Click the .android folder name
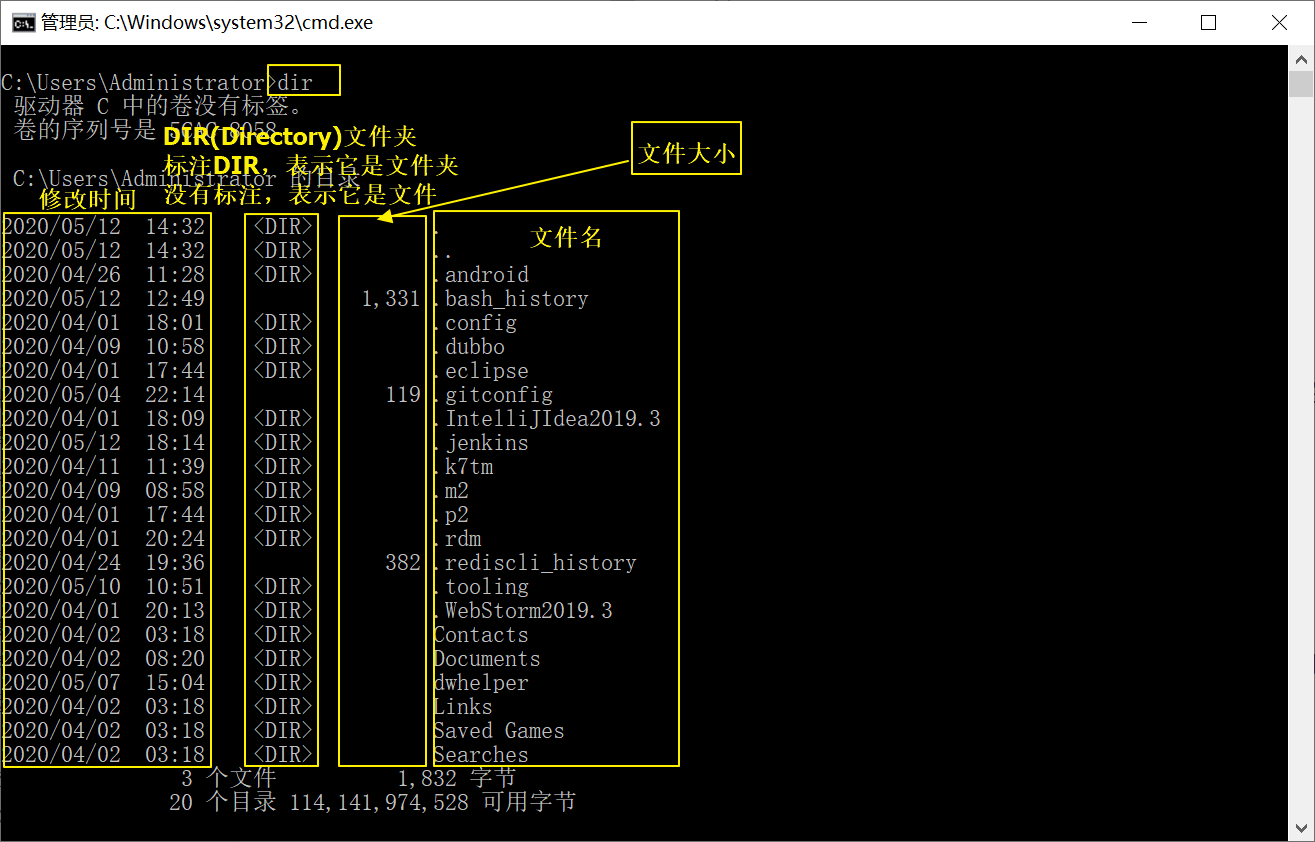 [486, 275]
